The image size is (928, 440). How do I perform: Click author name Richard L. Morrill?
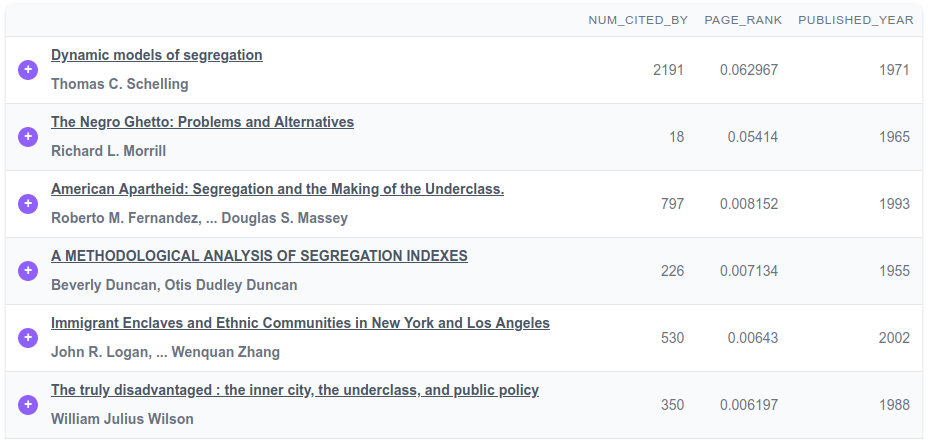(108, 151)
